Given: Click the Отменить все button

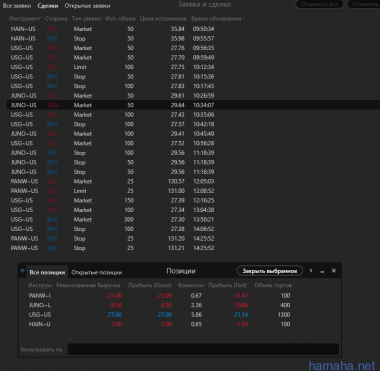Looking at the screenshot, I should 319,4.
